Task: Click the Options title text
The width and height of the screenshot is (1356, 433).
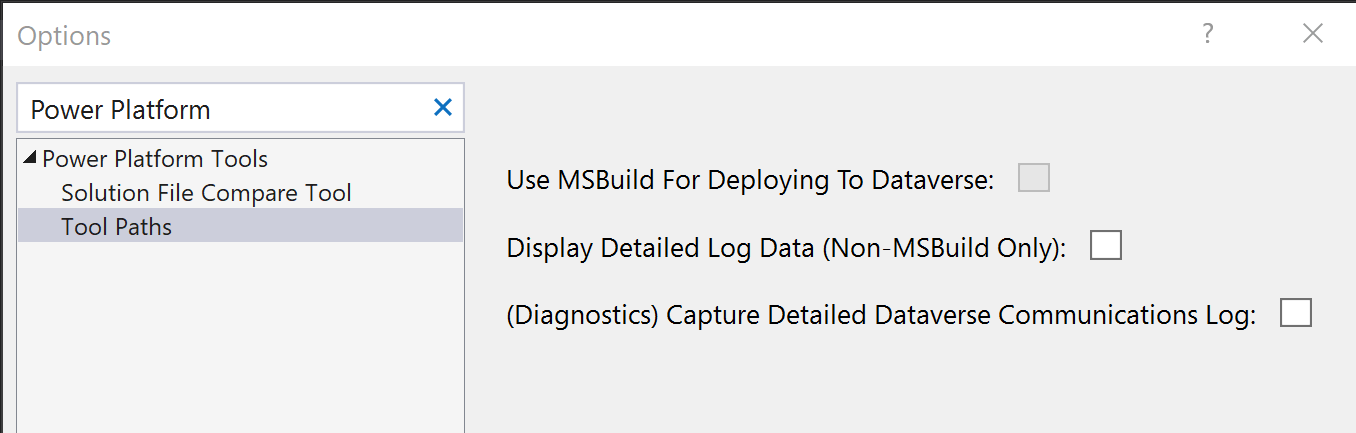Action: click(64, 36)
